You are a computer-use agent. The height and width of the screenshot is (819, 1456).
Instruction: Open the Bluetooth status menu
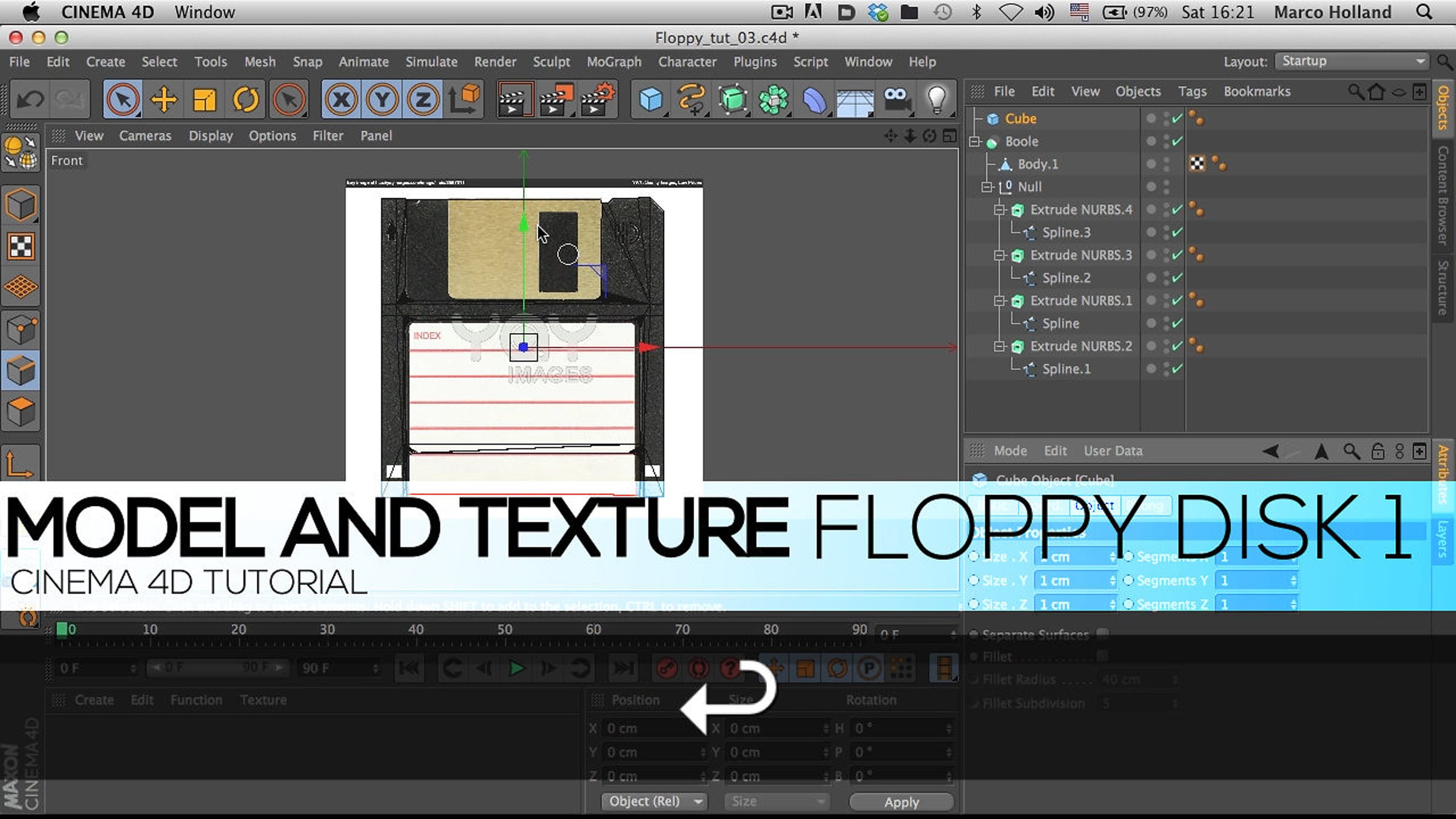click(976, 12)
